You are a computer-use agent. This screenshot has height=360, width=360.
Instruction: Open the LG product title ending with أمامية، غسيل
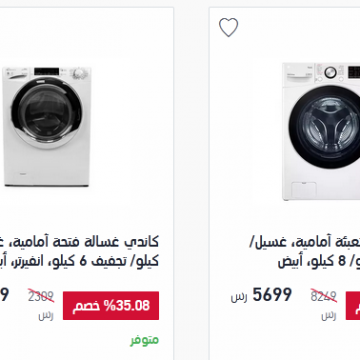click(x=305, y=242)
